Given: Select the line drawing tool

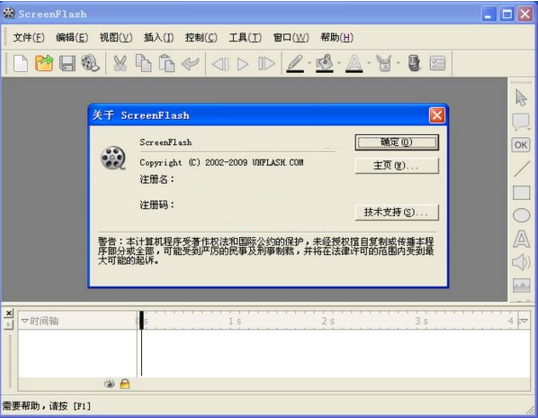Looking at the screenshot, I should 522,169.
